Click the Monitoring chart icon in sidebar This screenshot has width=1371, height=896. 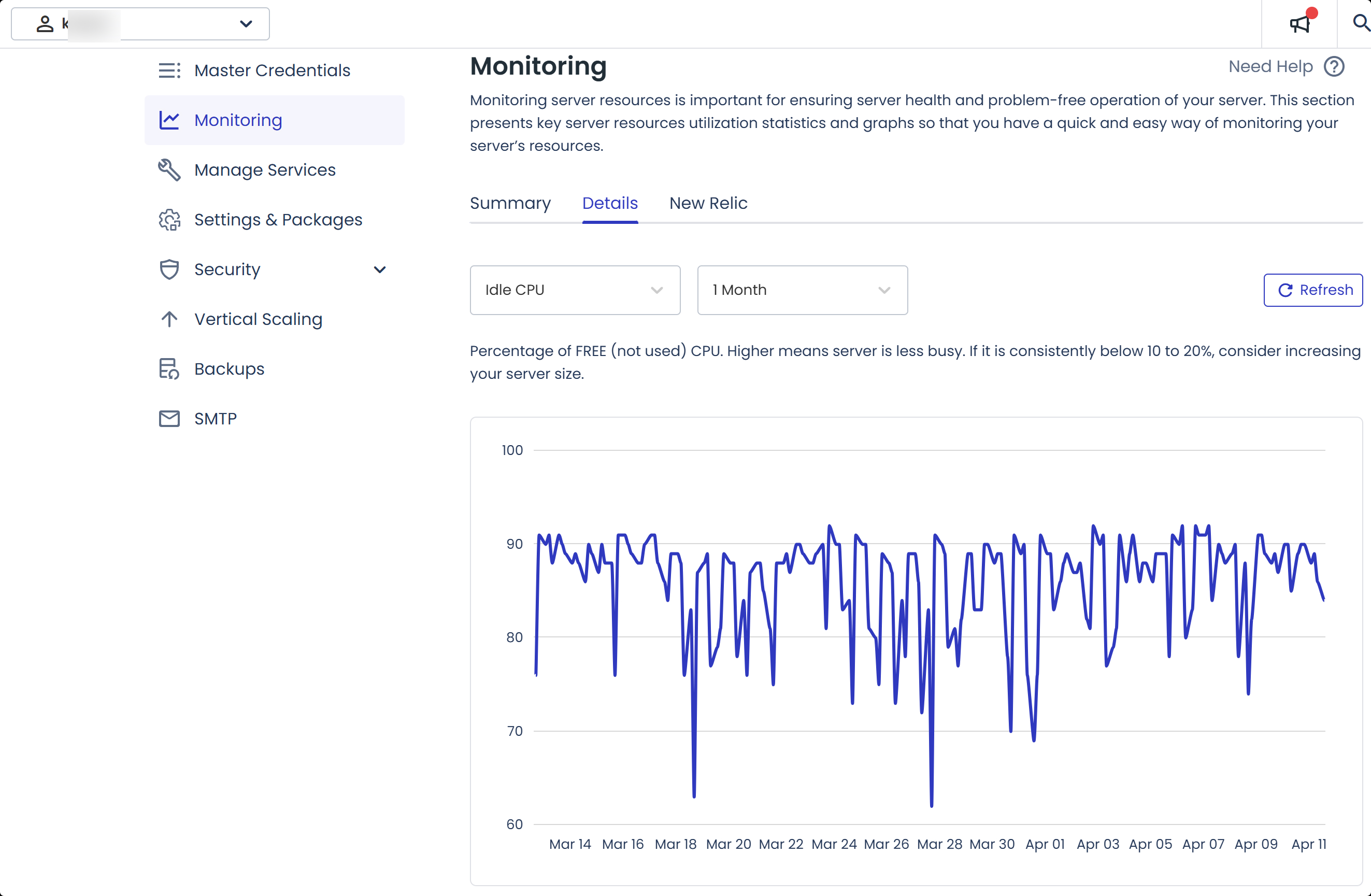coord(169,120)
